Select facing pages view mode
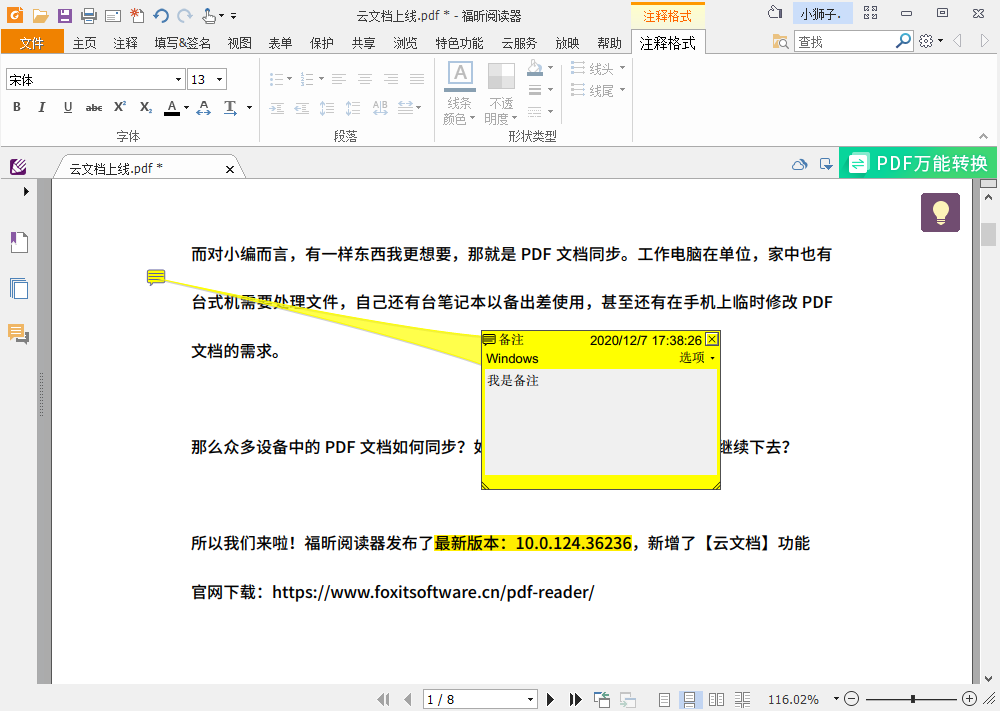This screenshot has height=711, width=1000. coord(716,700)
